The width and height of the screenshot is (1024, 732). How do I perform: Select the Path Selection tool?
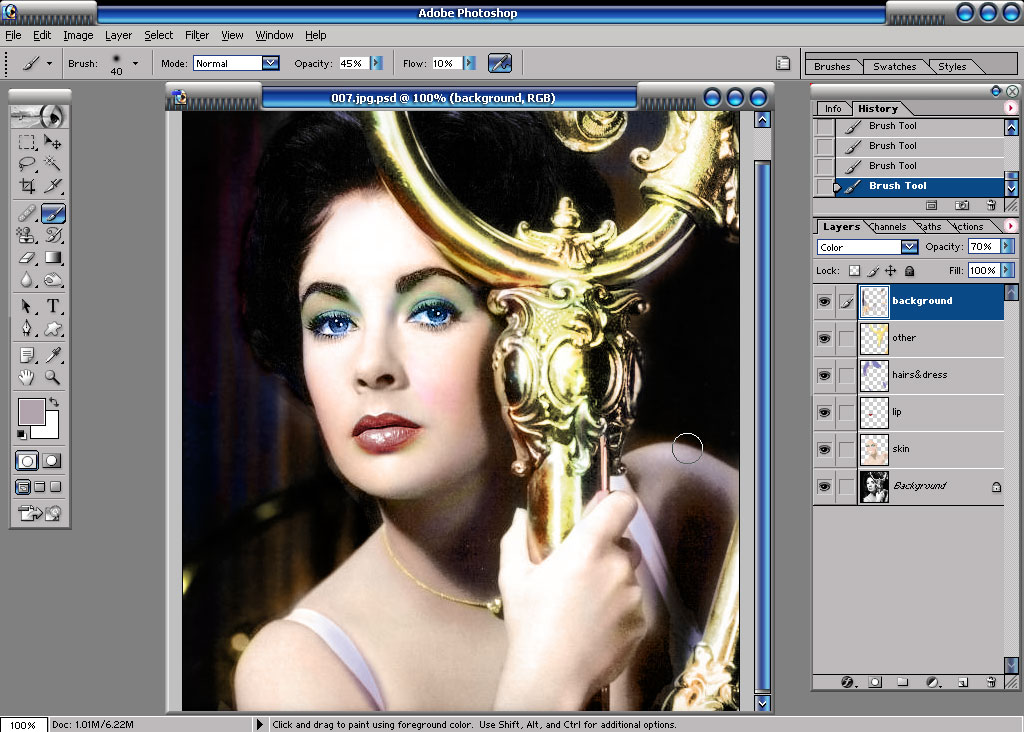(x=27, y=306)
